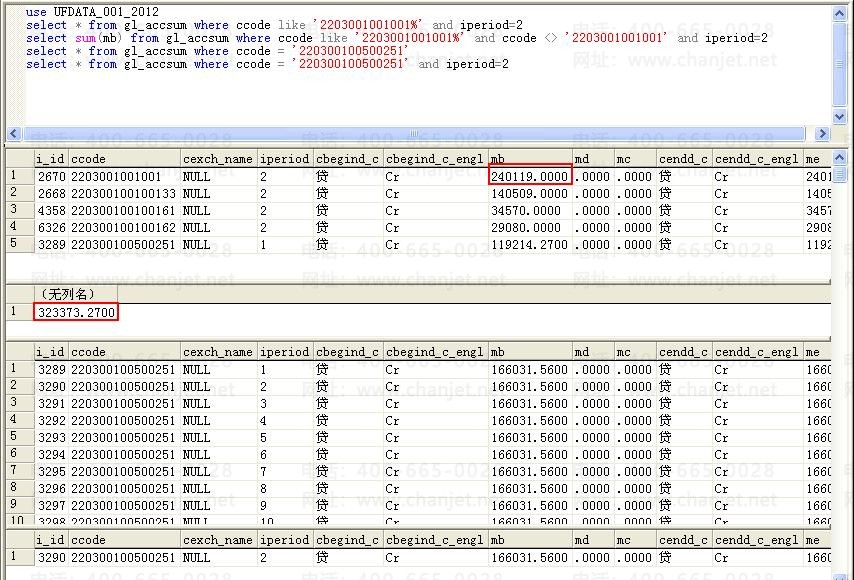The height and width of the screenshot is (580, 854).
Task: Click the 'iperiod' header in the third grid
Action: (284, 352)
